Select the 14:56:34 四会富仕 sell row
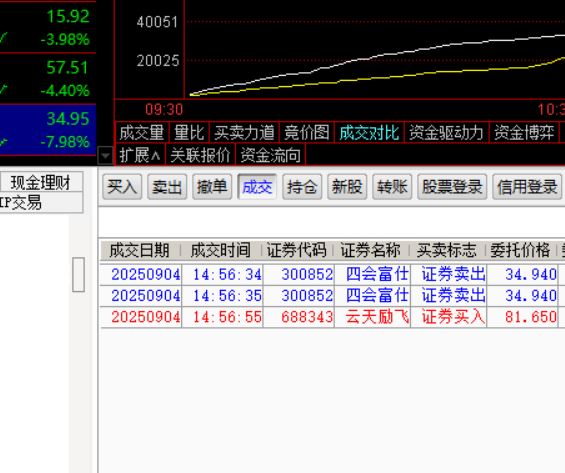The height and width of the screenshot is (473, 565). [332, 275]
